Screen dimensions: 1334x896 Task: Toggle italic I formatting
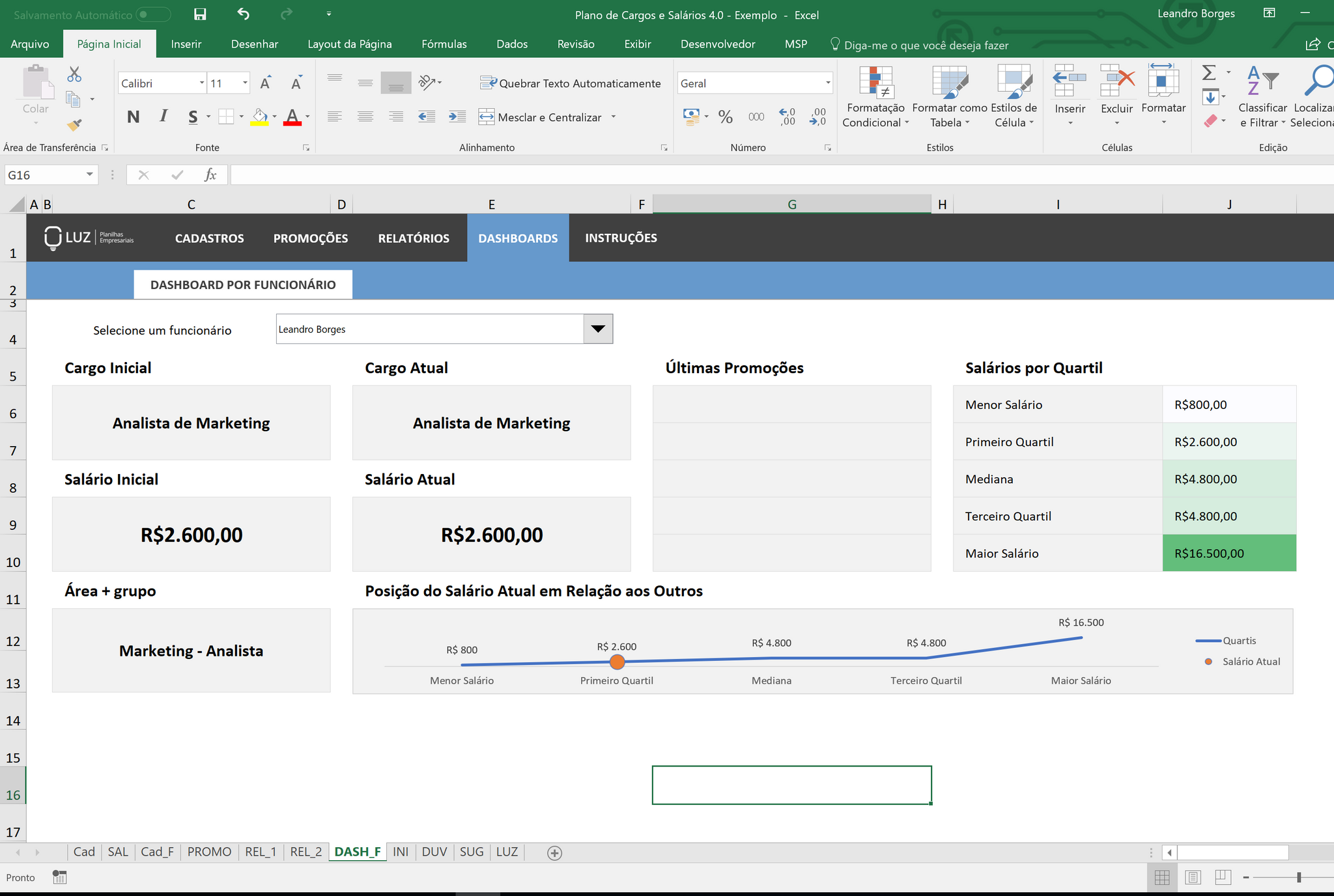click(x=163, y=117)
